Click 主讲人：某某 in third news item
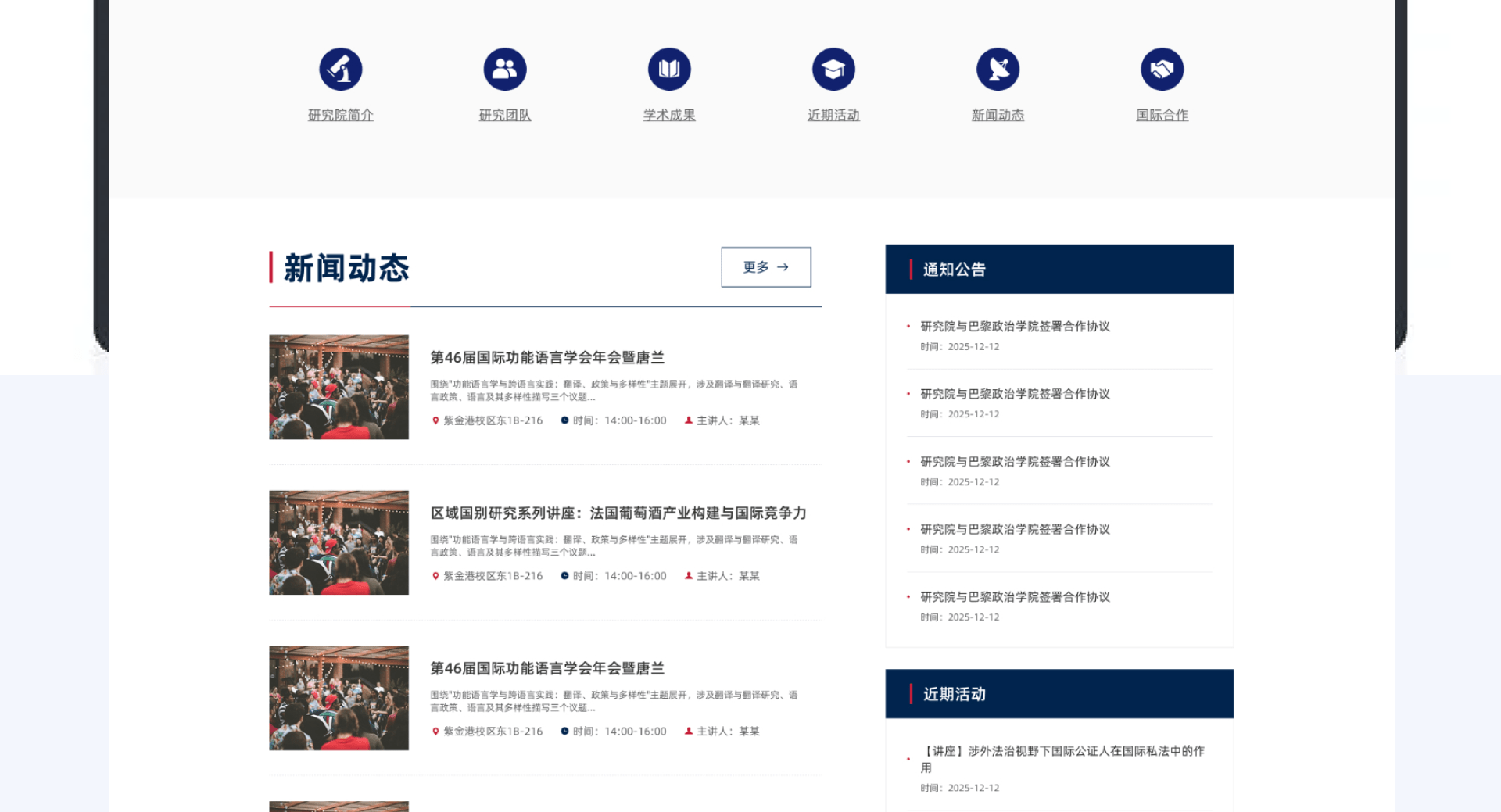Viewport: 1501px width, 812px height. pos(728,732)
